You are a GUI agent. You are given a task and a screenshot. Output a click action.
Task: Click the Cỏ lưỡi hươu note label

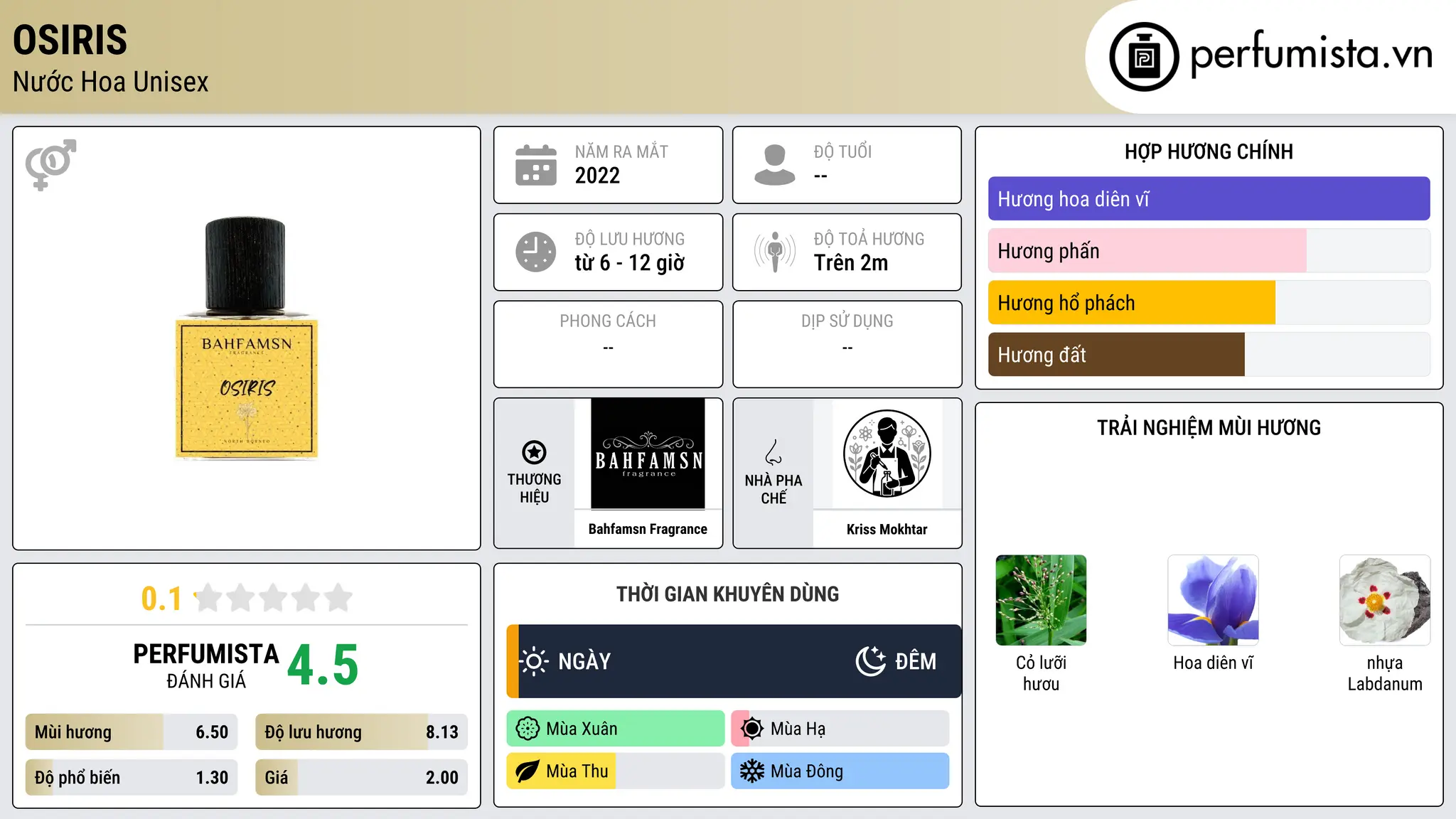(1041, 673)
